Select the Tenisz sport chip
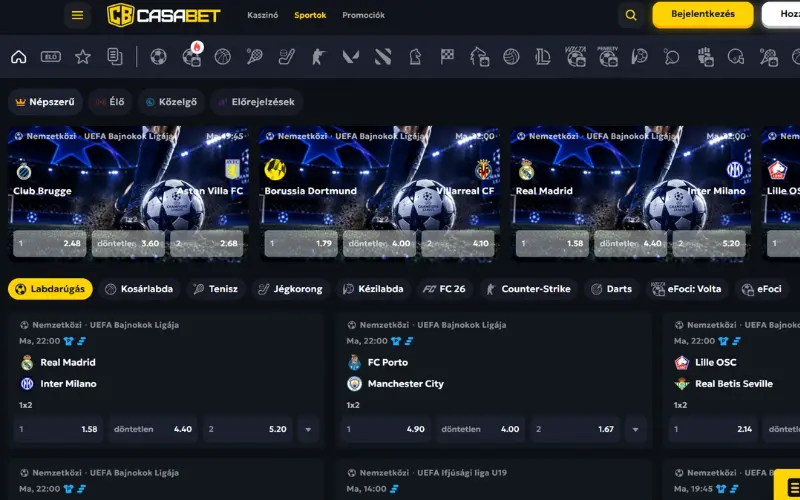Viewport: 800px width, 500px height. pos(216,289)
